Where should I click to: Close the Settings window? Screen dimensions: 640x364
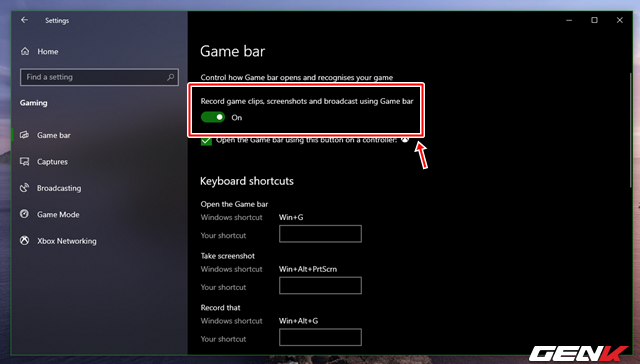[x=620, y=20]
